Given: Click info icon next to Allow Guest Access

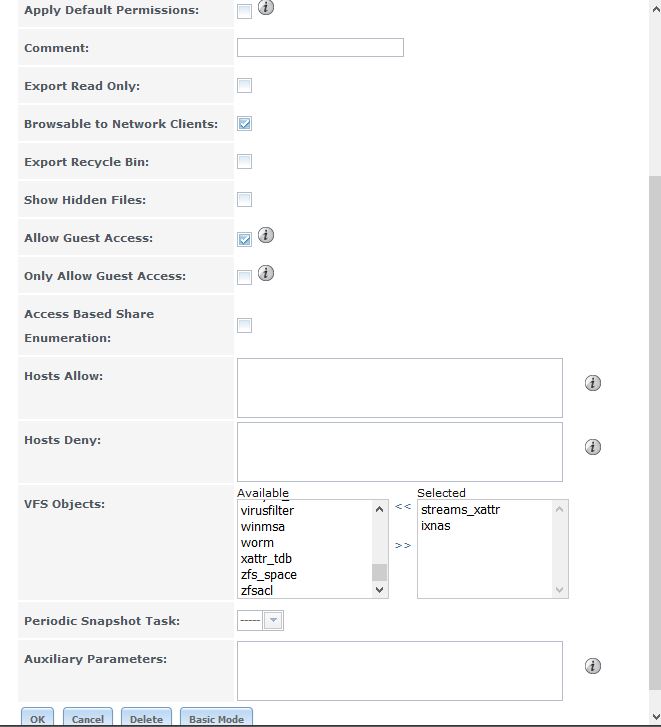Looking at the screenshot, I should 266,236.
